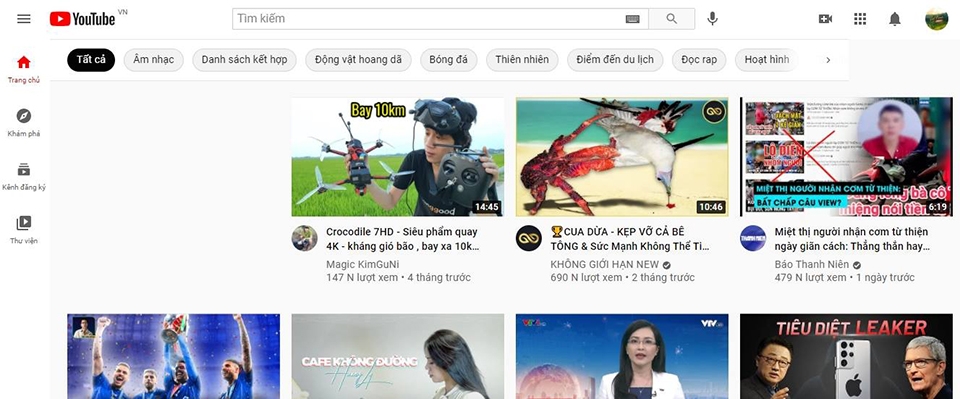The image size is (960, 399).
Task: Open the on-screen keyboard icon in search
Action: [632, 19]
